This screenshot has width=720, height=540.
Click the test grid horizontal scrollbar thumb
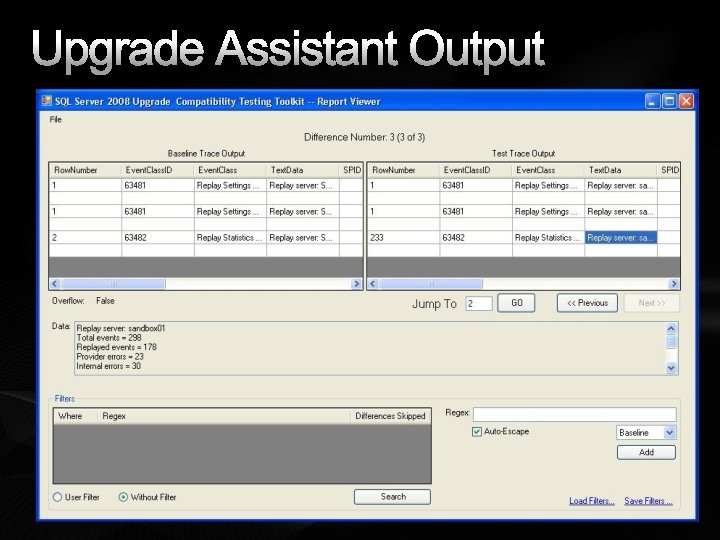tap(431, 284)
